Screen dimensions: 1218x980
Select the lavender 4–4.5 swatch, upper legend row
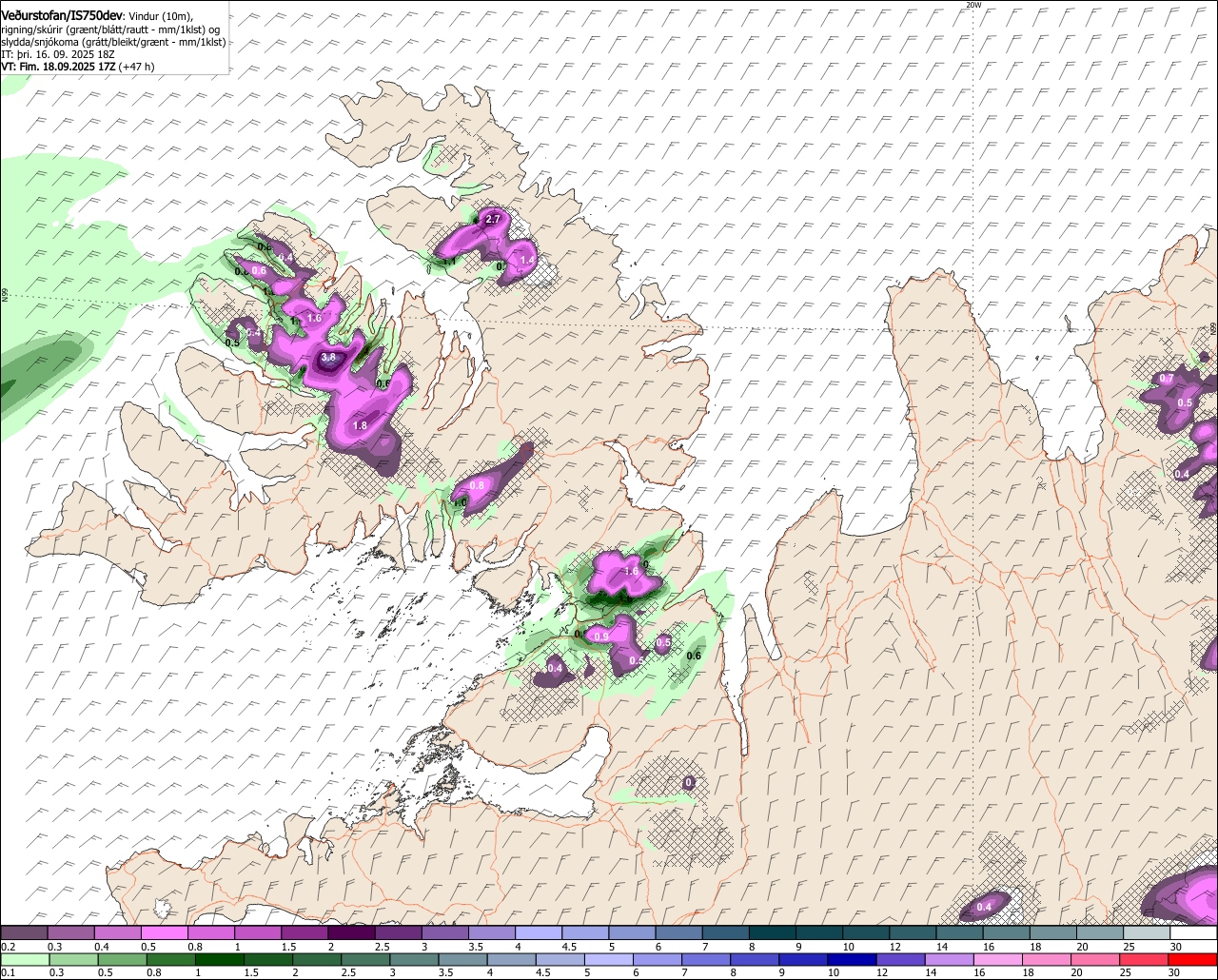click(539, 932)
